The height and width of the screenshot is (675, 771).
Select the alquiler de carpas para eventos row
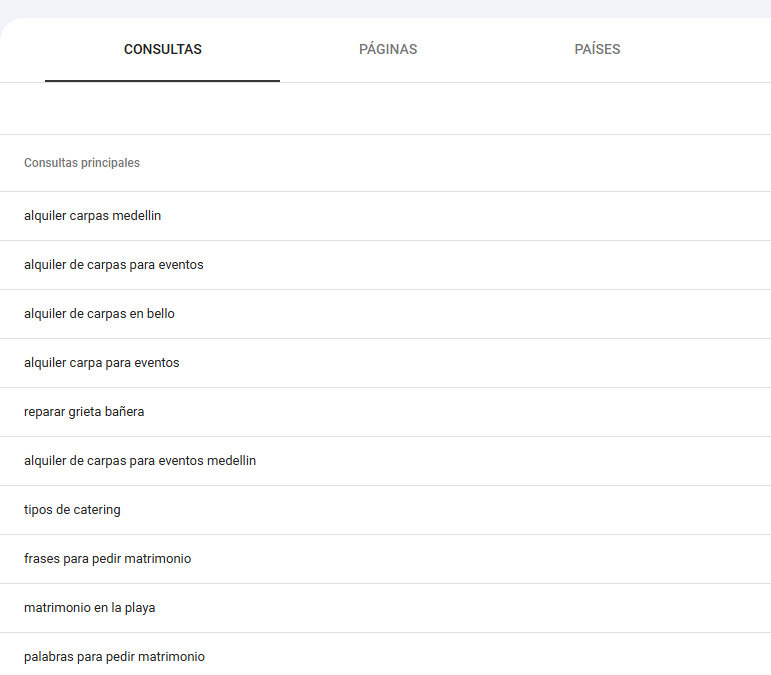click(x=113, y=265)
